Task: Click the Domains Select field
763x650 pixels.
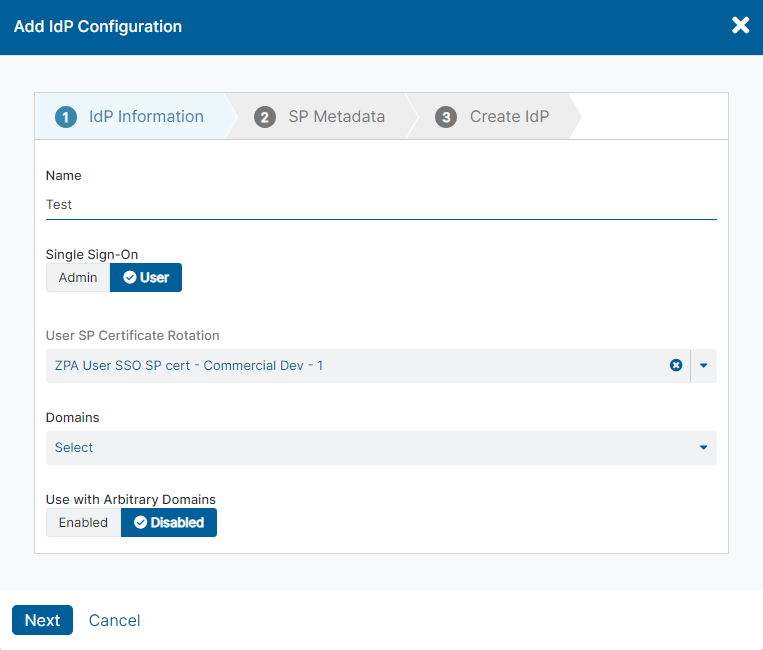Action: pos(370,448)
